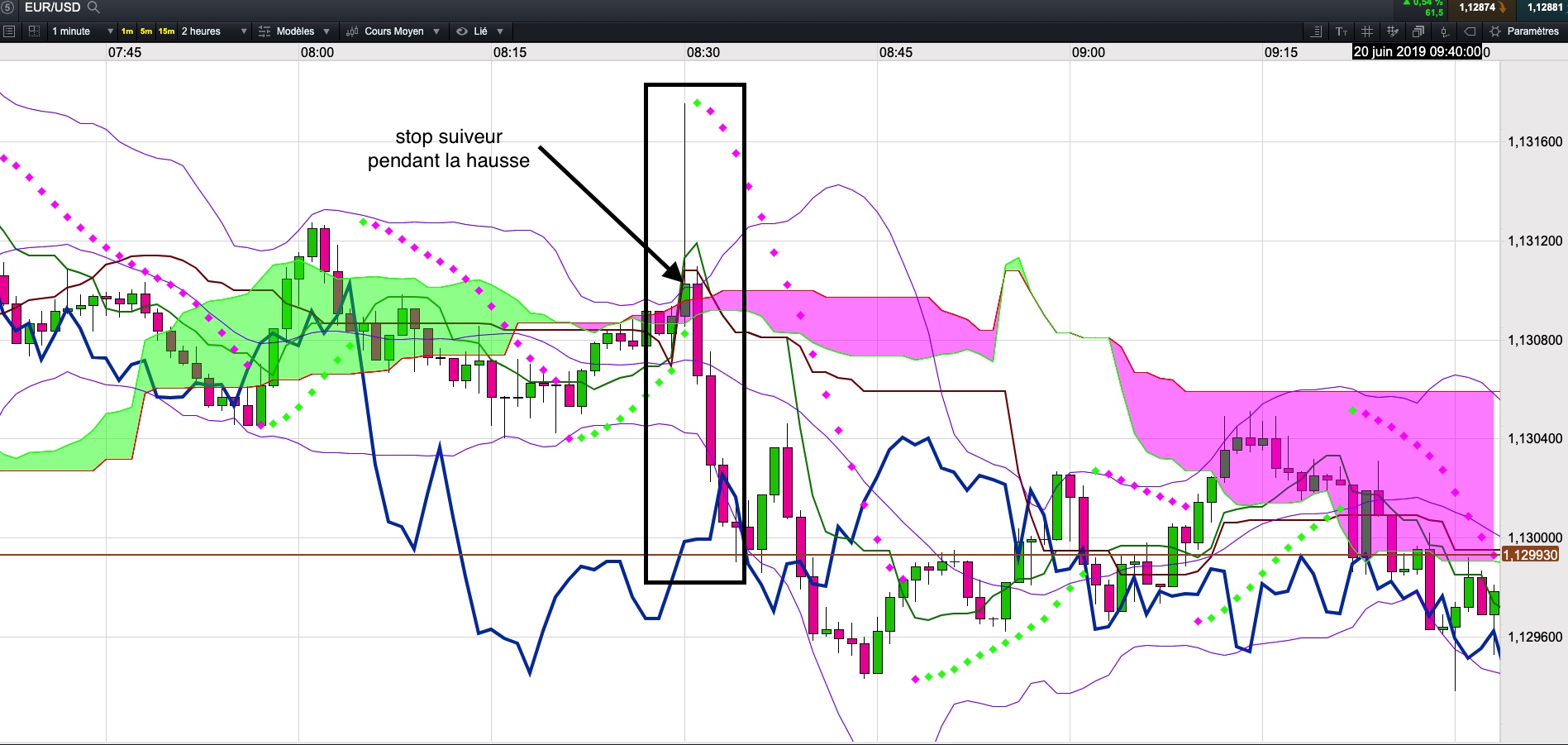The height and width of the screenshot is (745, 1568).
Task: Open Paramètres gear icon
Action: click(1495, 31)
